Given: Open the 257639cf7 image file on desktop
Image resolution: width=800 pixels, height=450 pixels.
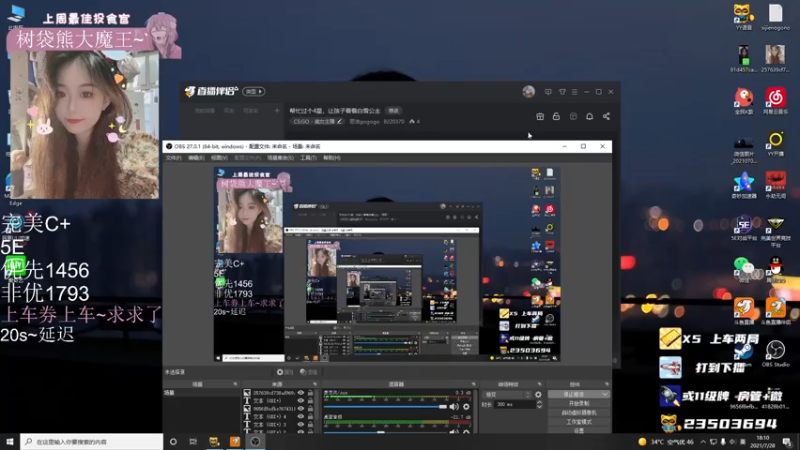Looking at the screenshot, I should click(x=775, y=58).
